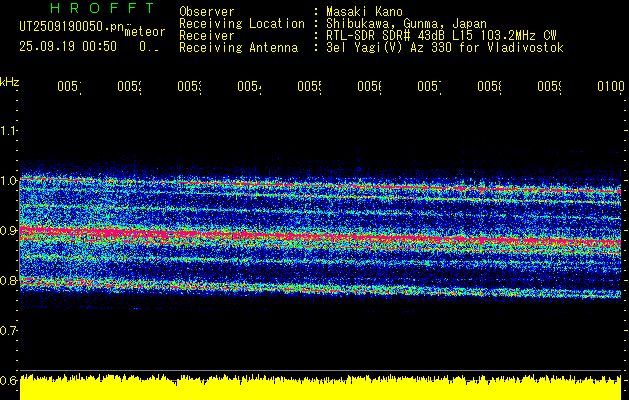The width and height of the screenshot is (629, 400).
Task: Click the 0.9 kHz axis tick label
Action: tap(8, 230)
